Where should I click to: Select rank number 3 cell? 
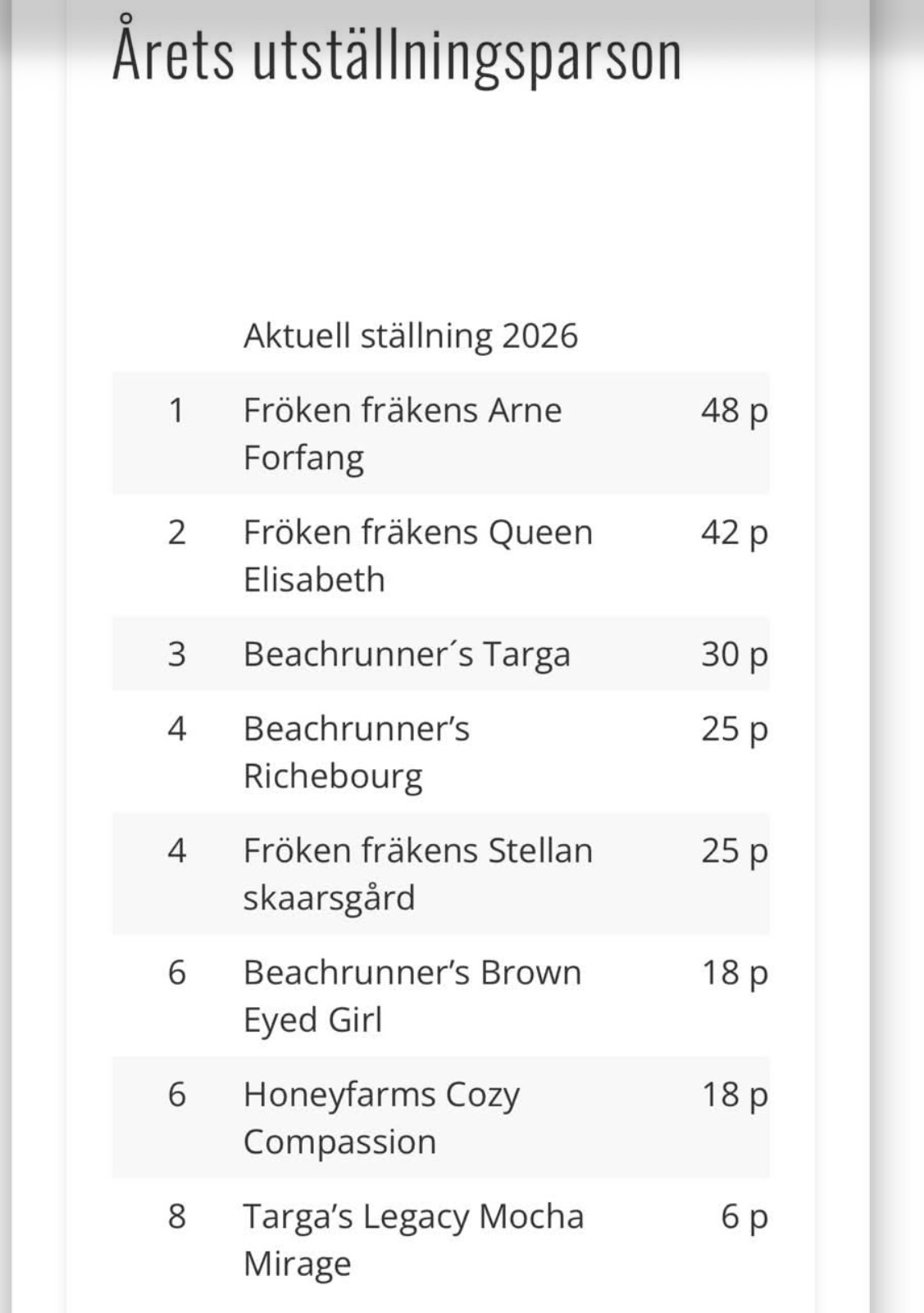coord(176,654)
